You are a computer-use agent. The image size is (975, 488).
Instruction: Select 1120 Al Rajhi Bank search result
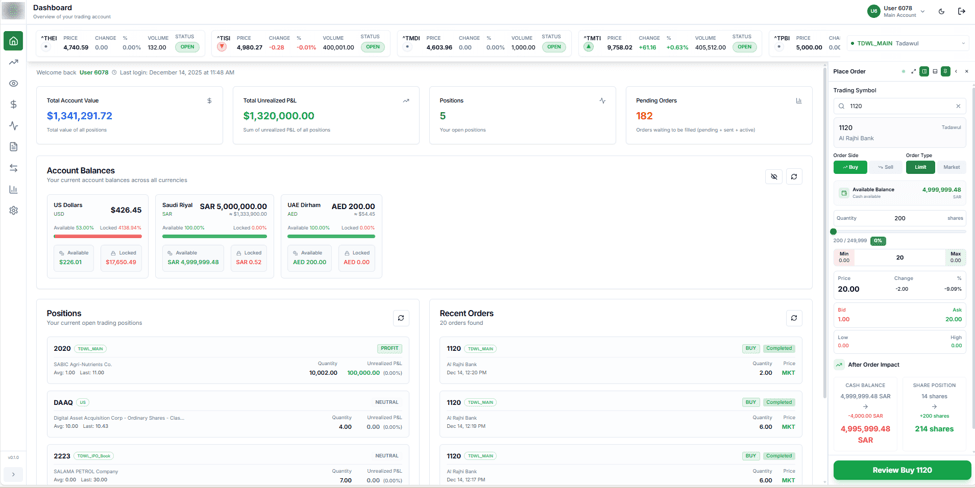tap(899, 132)
